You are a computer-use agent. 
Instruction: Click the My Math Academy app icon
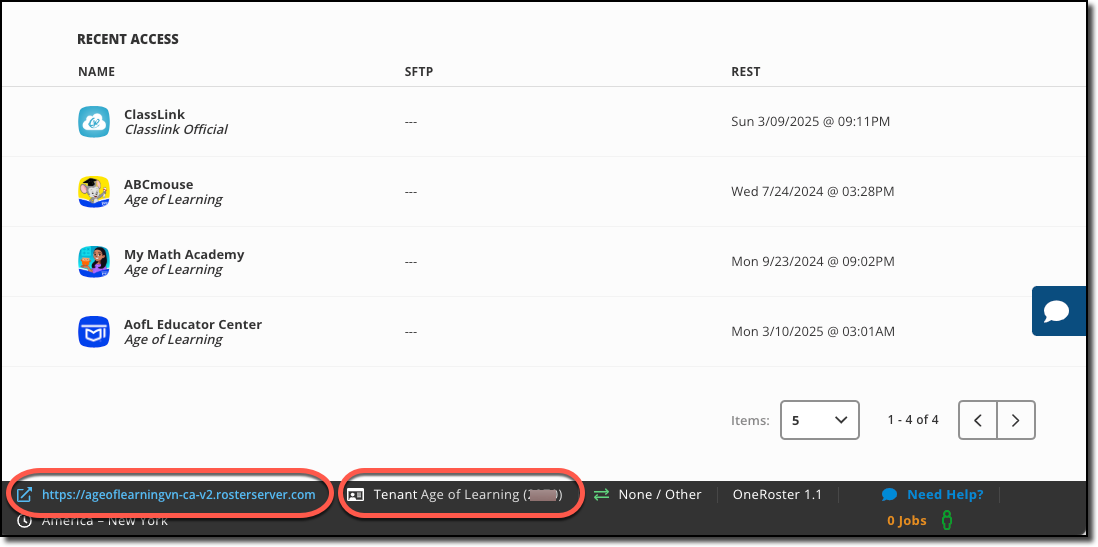point(94,262)
